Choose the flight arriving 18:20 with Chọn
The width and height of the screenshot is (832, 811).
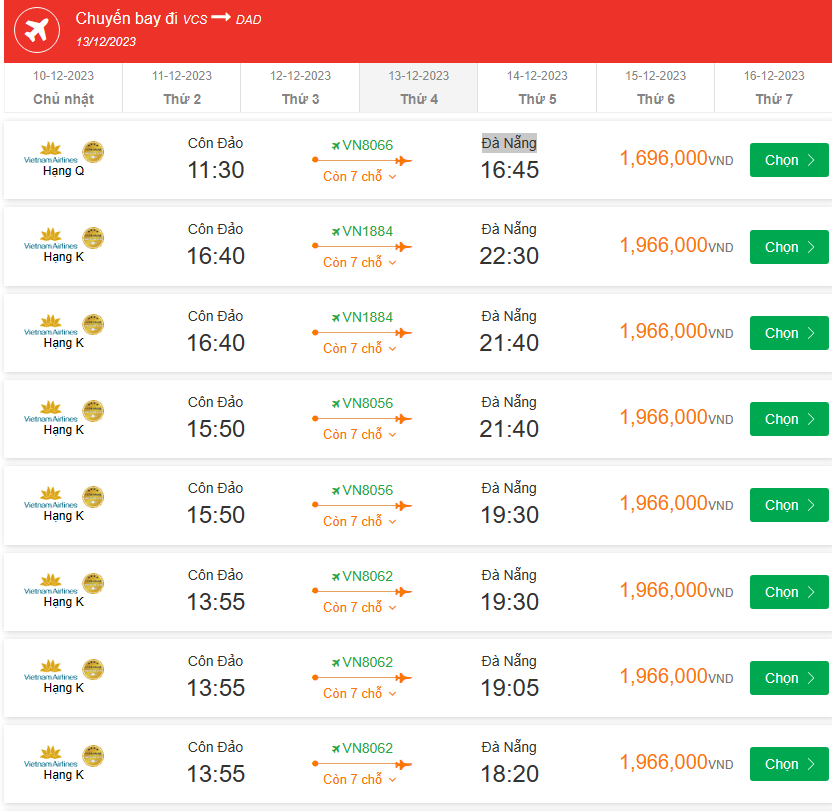coord(788,764)
